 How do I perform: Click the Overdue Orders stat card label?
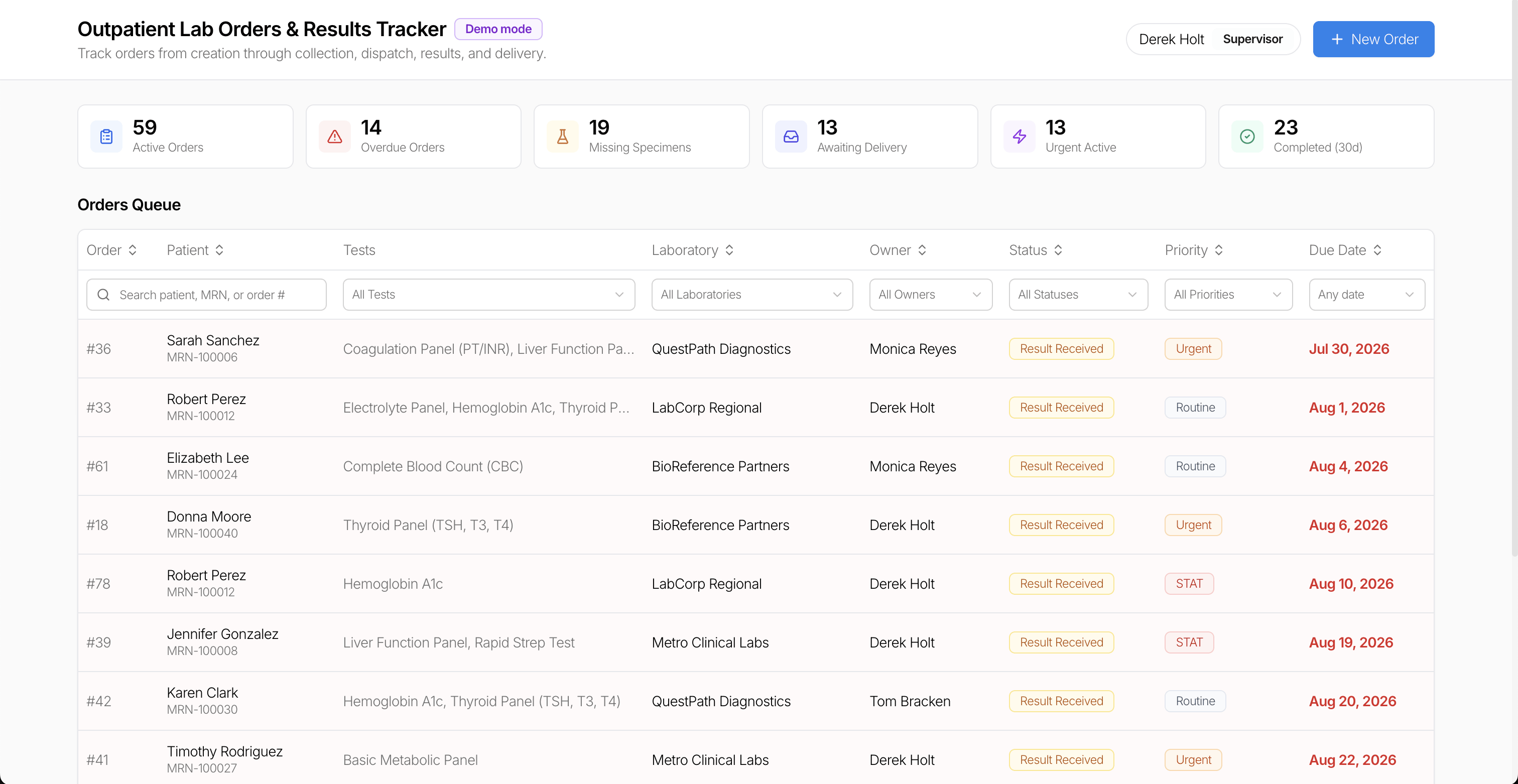pos(403,147)
